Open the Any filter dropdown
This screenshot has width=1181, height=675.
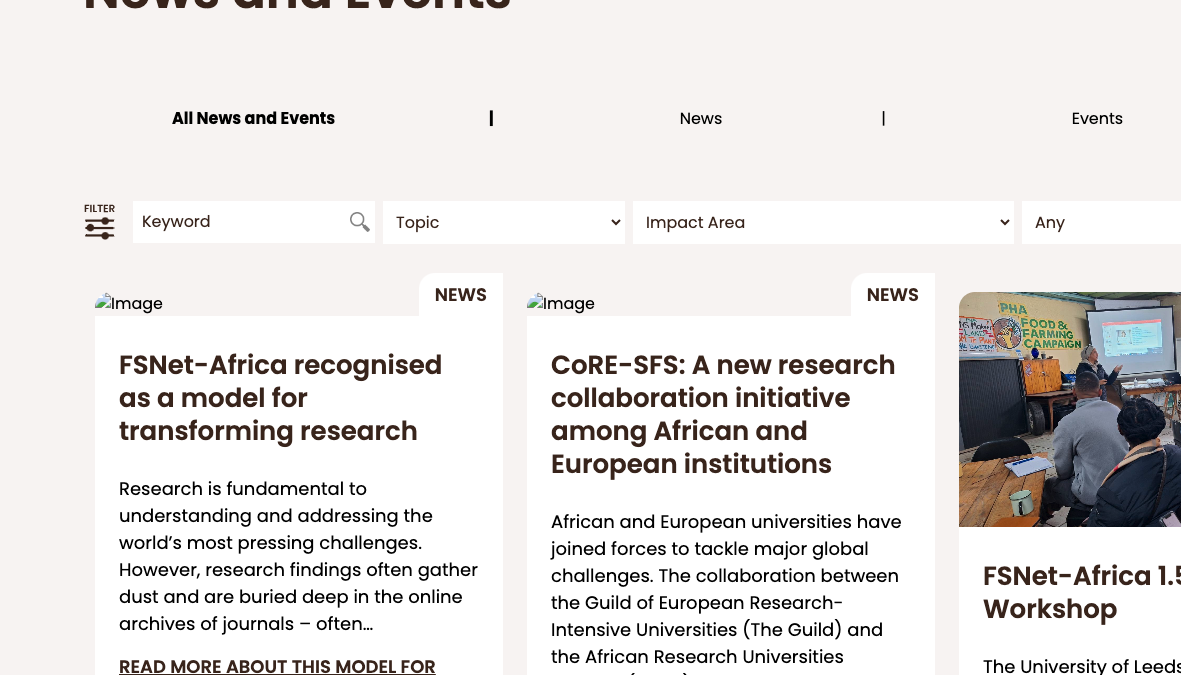point(1100,222)
